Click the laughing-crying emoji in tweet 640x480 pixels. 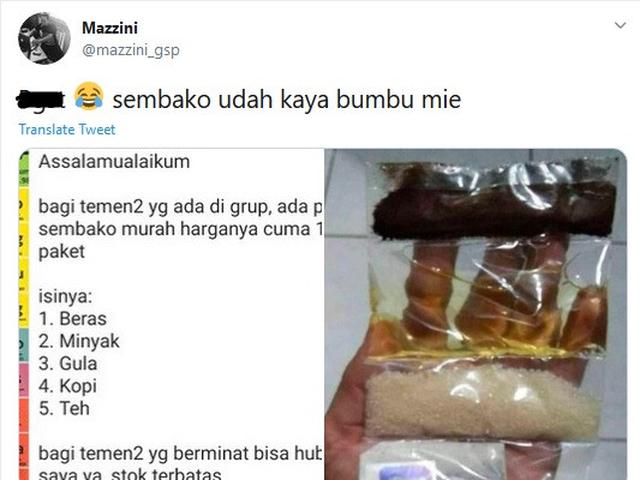(x=89, y=96)
